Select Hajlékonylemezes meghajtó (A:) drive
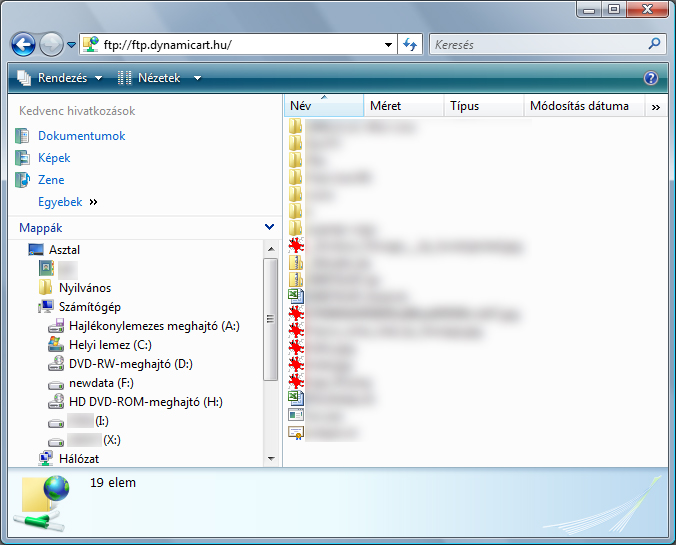 coord(154,326)
